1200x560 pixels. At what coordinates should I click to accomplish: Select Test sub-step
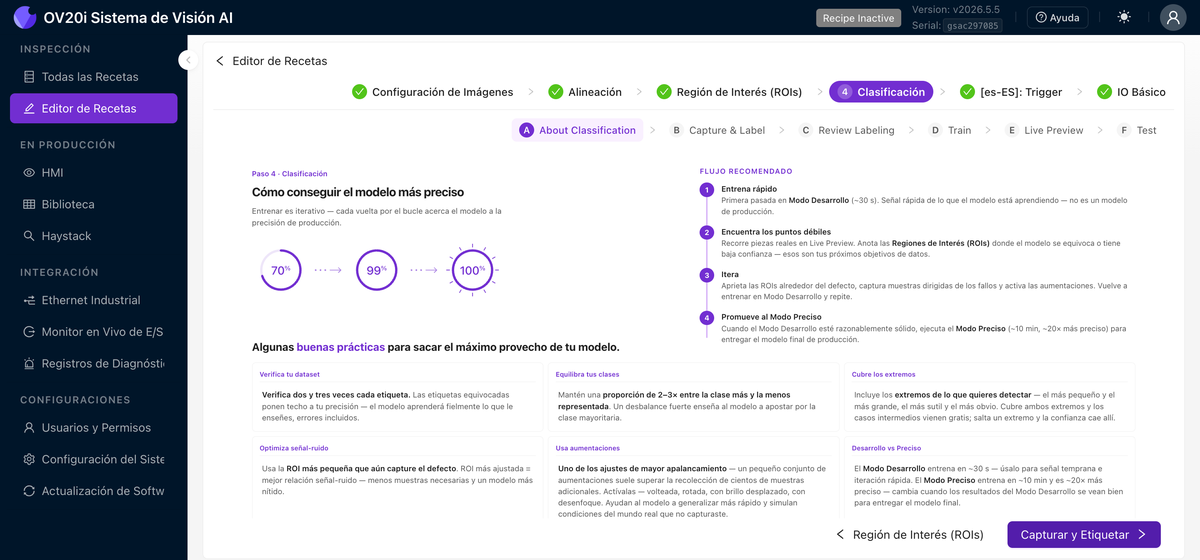click(x=1137, y=130)
